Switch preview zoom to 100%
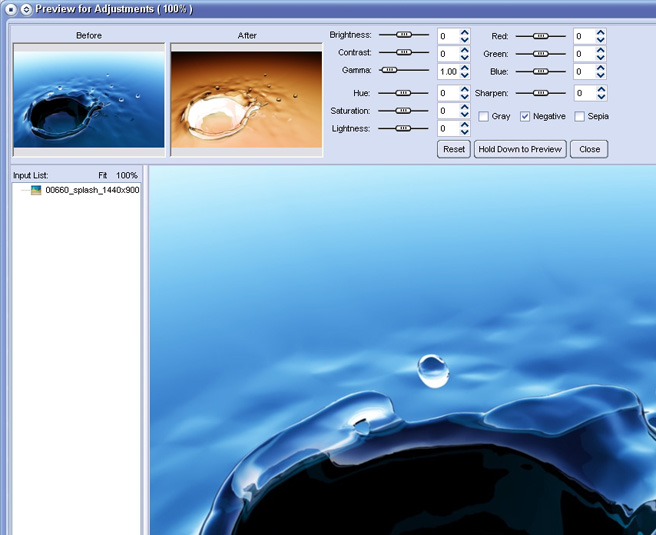 pyautogui.click(x=127, y=175)
